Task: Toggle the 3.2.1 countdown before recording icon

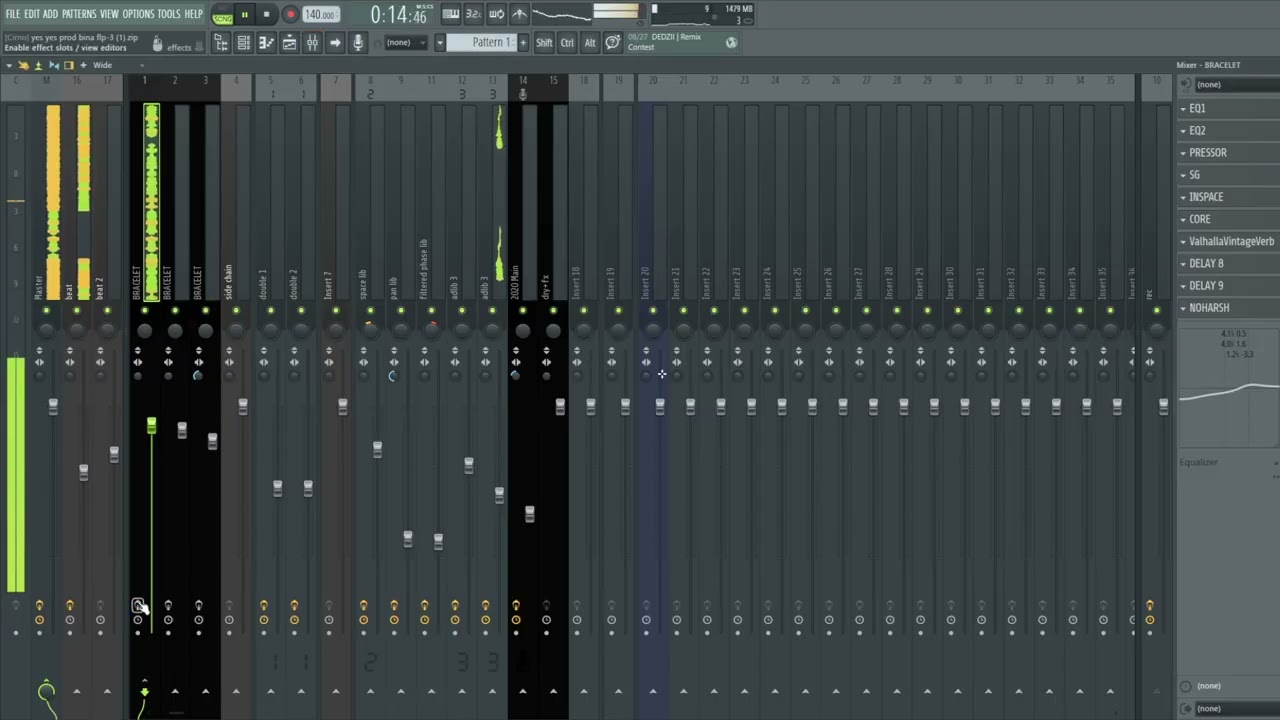Action: (x=474, y=15)
